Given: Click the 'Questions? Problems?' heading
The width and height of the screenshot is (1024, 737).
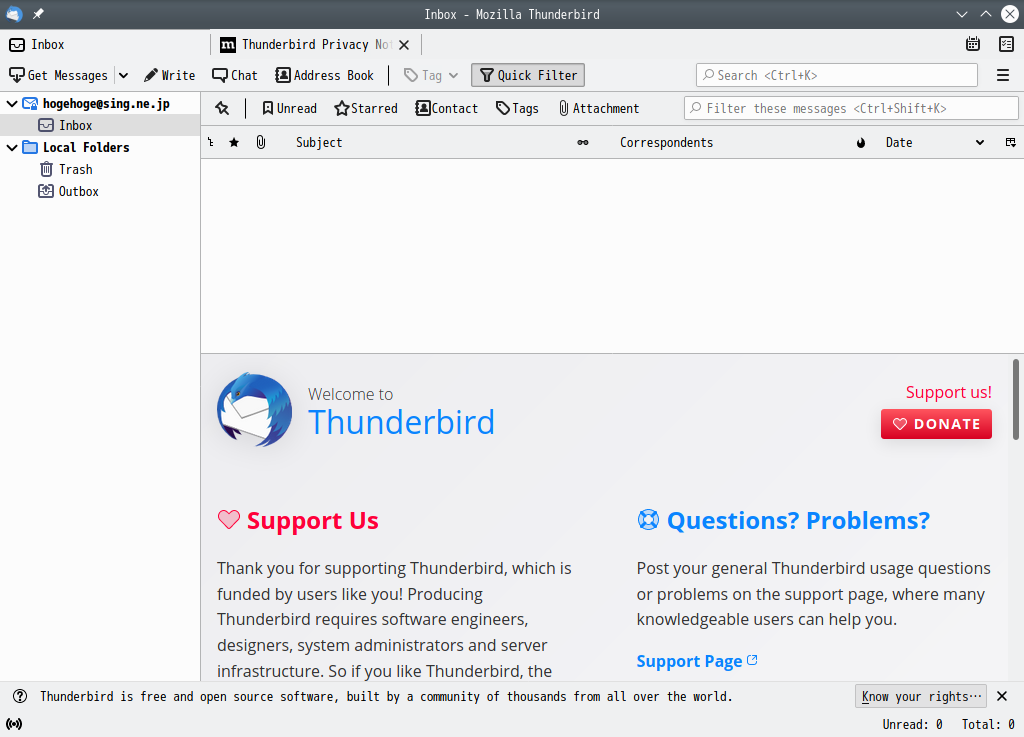Looking at the screenshot, I should [798, 521].
